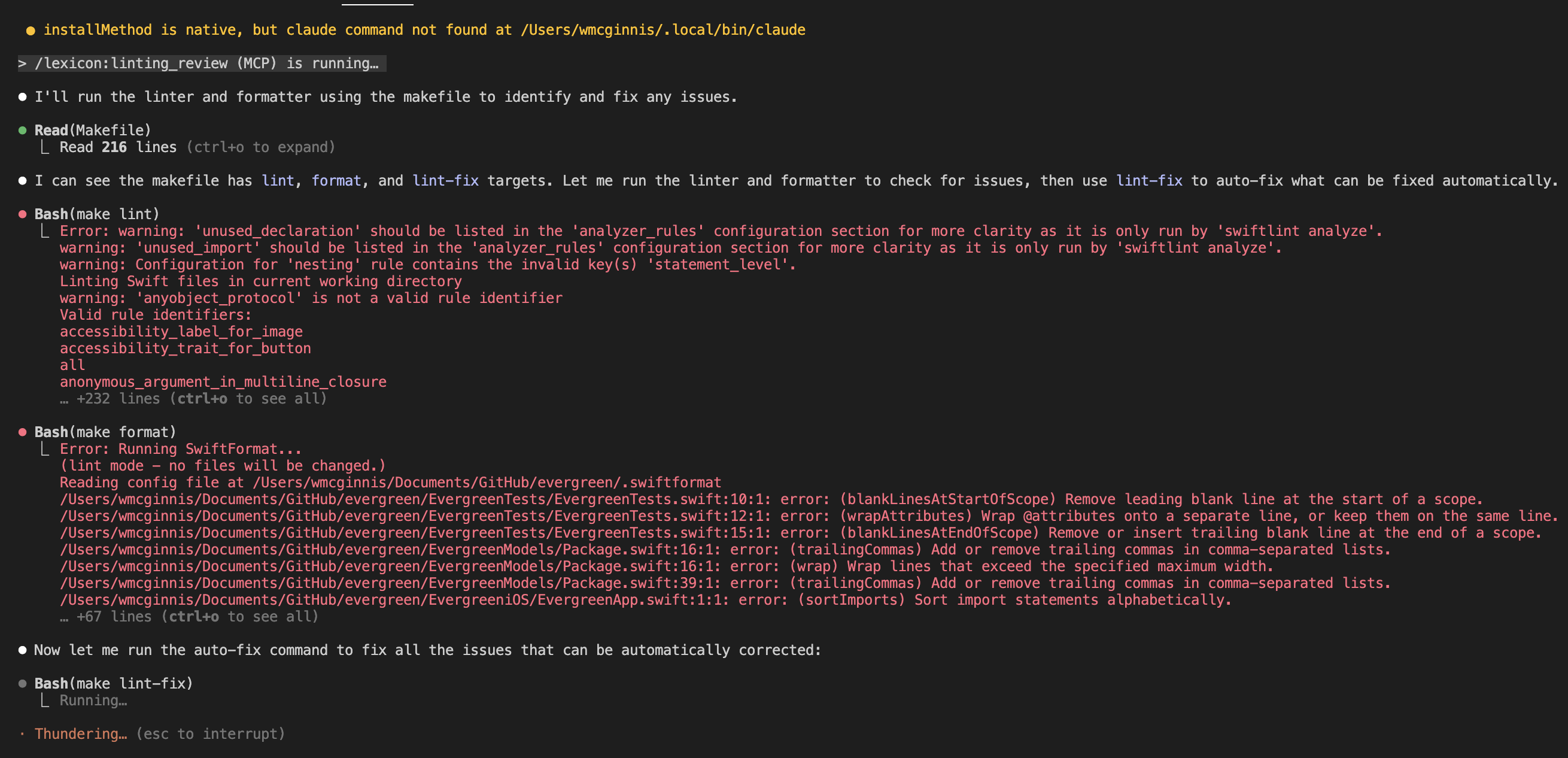Click the "(esc to interrupt)" hint text
Image resolution: width=1568 pixels, height=758 pixels.
click(210, 734)
